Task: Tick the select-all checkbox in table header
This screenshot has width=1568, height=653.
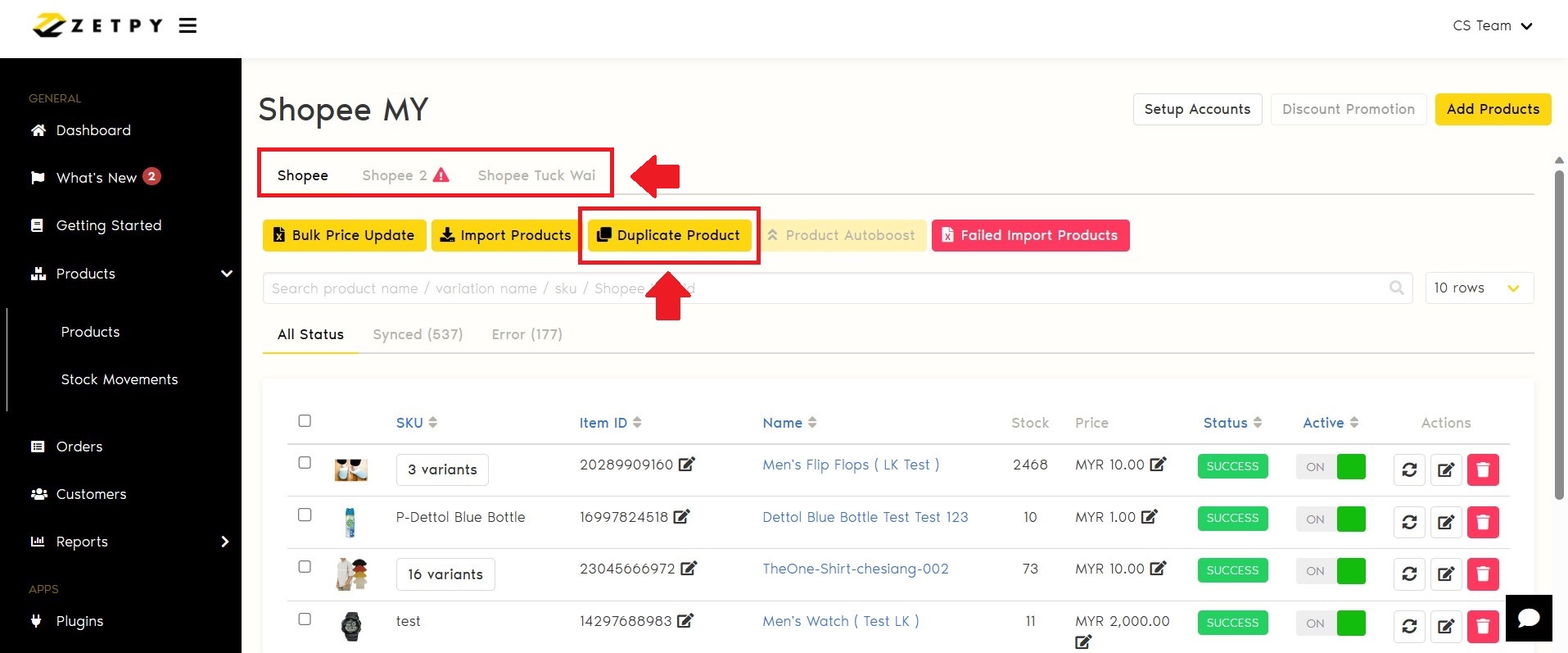Action: pos(305,420)
